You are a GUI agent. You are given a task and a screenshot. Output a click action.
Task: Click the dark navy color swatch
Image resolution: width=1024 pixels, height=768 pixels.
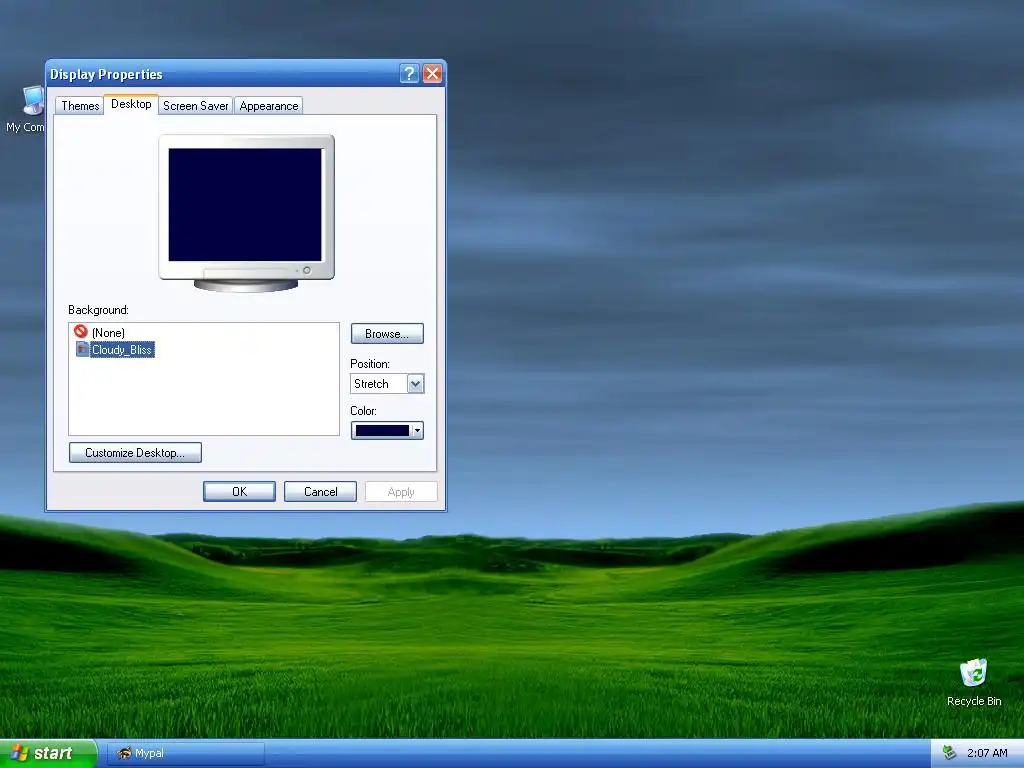coord(382,430)
